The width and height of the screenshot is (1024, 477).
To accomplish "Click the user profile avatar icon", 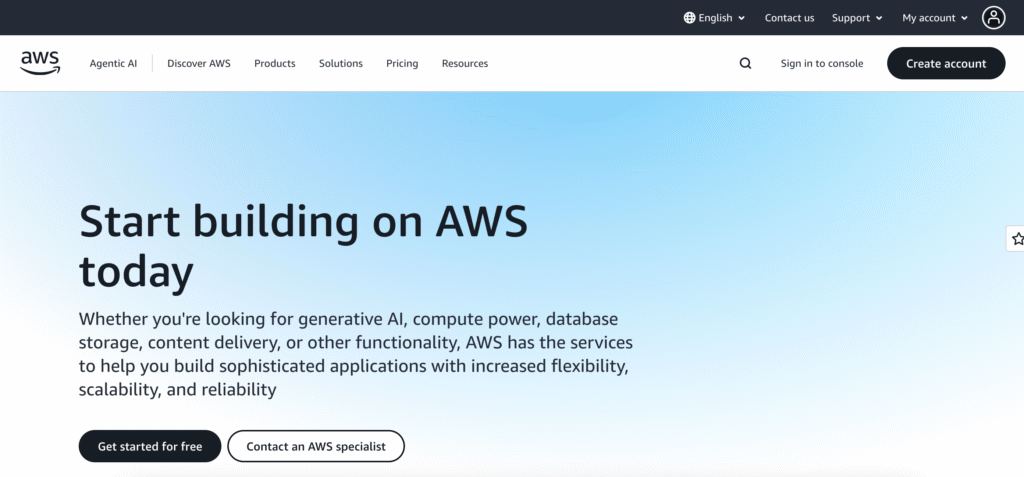I will click(993, 17).
